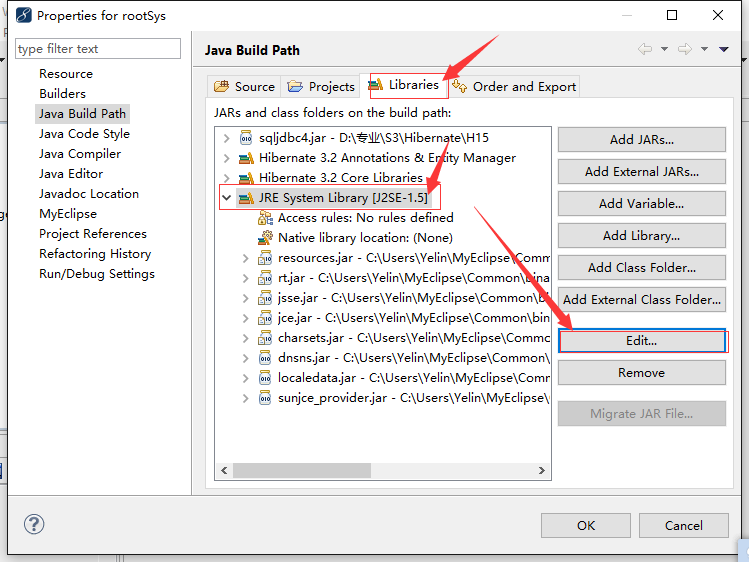Click the dnsns.jar file icon
The width and height of the screenshot is (749, 562).
(x=265, y=358)
